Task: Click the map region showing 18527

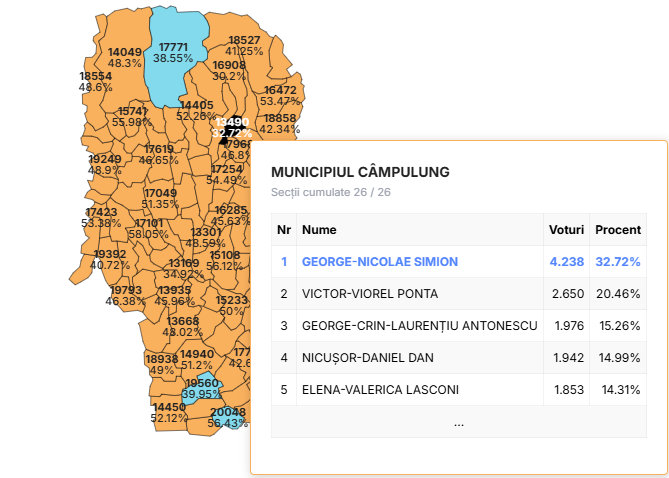Action: [243, 45]
